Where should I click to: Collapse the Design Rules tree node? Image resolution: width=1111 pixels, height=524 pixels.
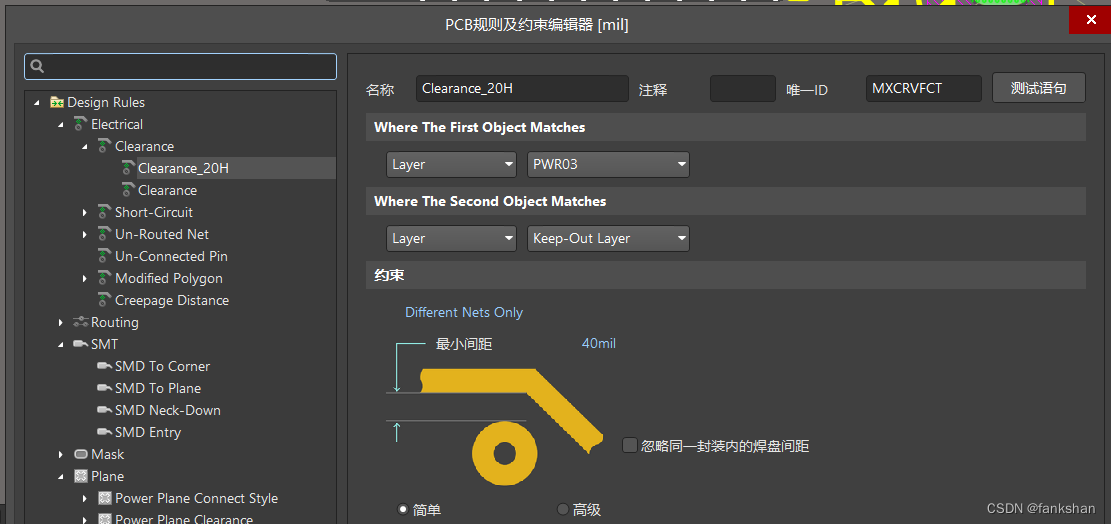(x=37, y=103)
